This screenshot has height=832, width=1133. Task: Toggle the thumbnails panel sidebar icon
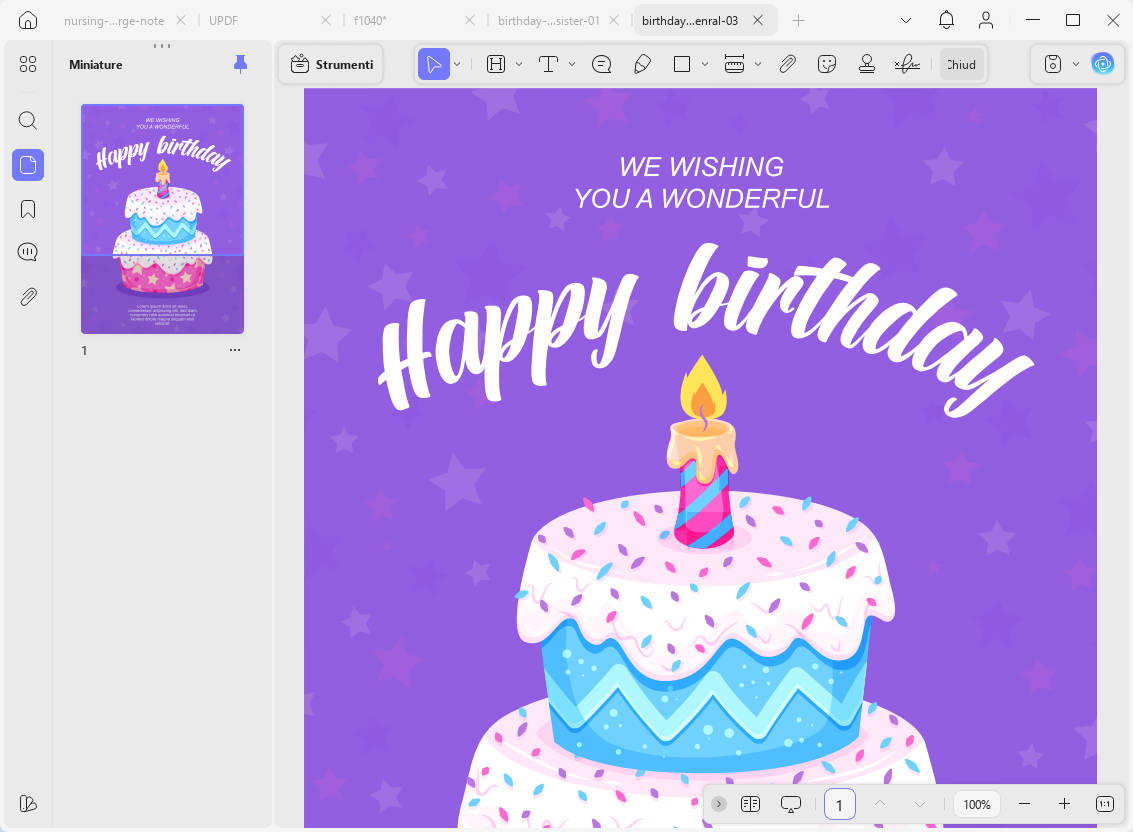click(x=27, y=165)
